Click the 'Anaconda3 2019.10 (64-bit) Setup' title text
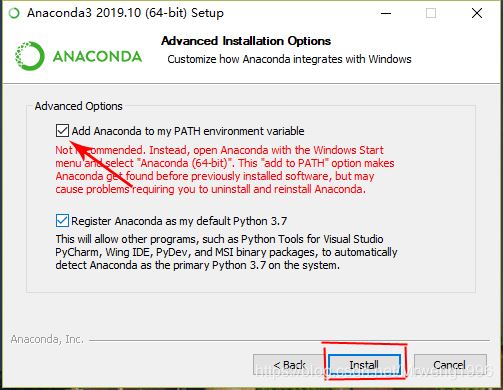Viewport: 503px width, 390px height. click(125, 13)
